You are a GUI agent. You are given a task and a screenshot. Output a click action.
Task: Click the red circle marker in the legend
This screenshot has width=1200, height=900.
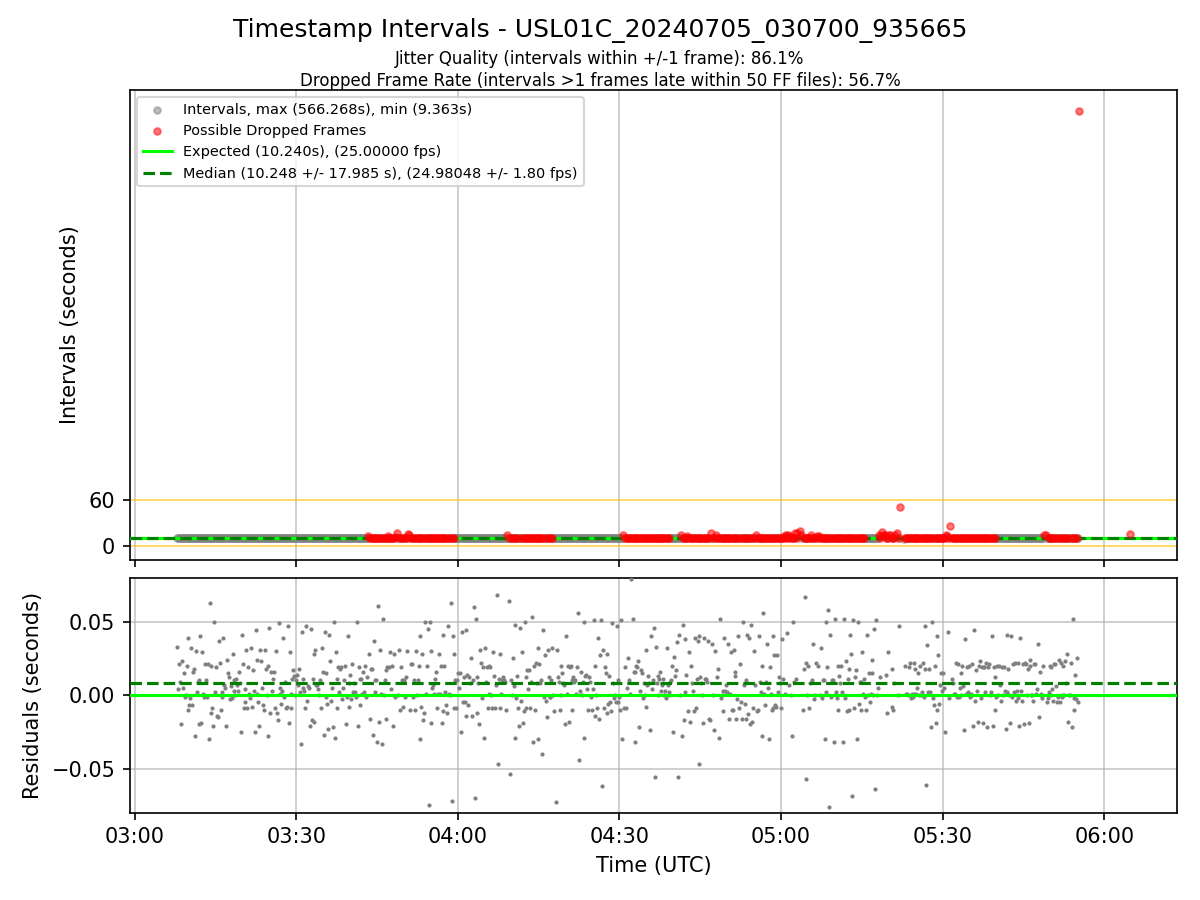157,131
